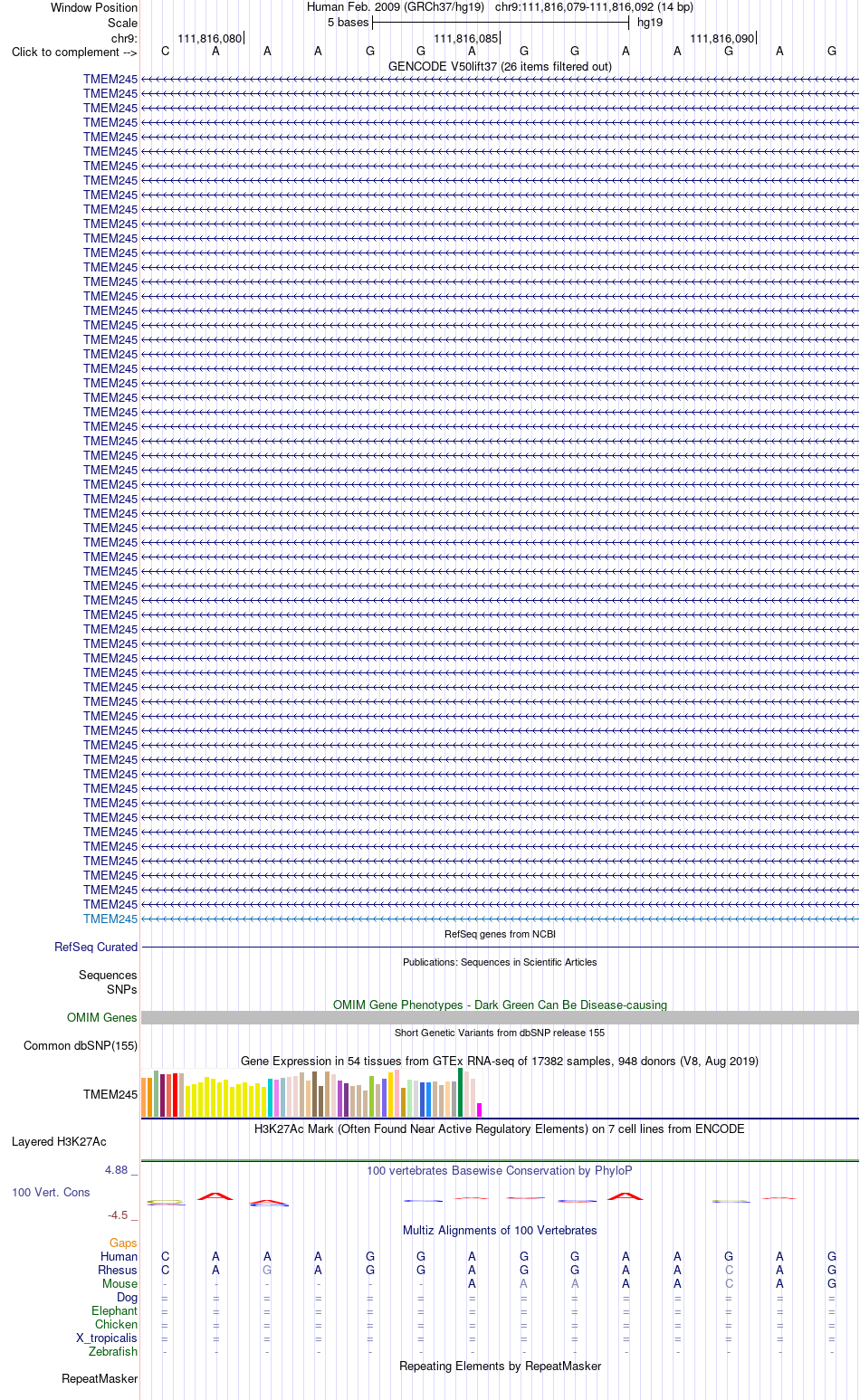
Task: Click the 'RefSeq Curated' track label
Action: click(x=96, y=947)
